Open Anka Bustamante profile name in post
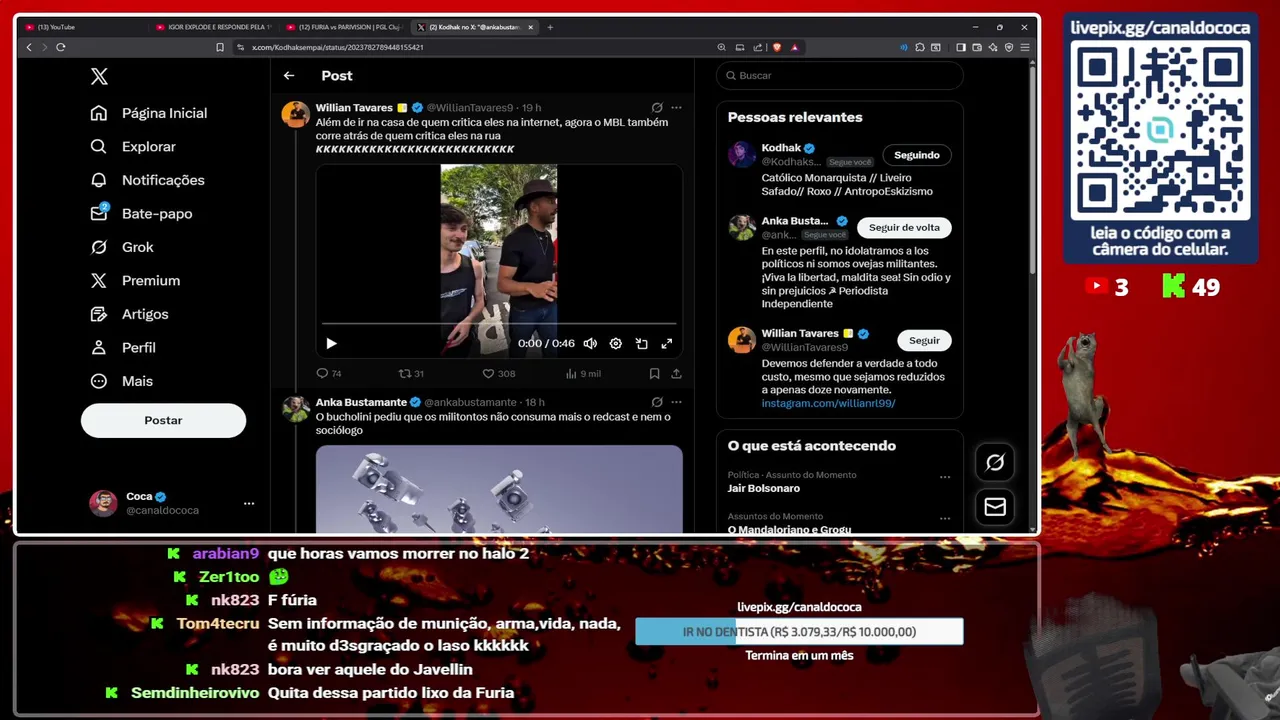Viewport: 1280px width, 720px height. tap(361, 402)
